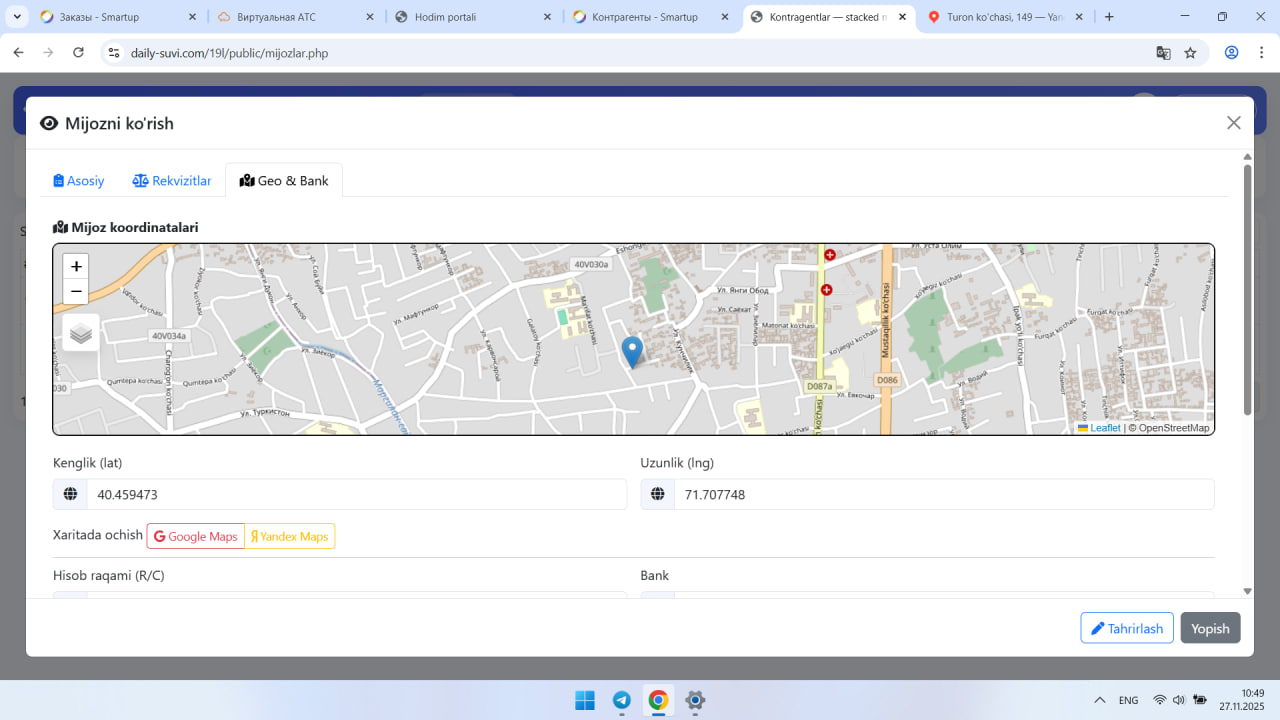This screenshot has height=720, width=1280.
Task: Bookmark this page with the star icon
Action: click(1190, 53)
